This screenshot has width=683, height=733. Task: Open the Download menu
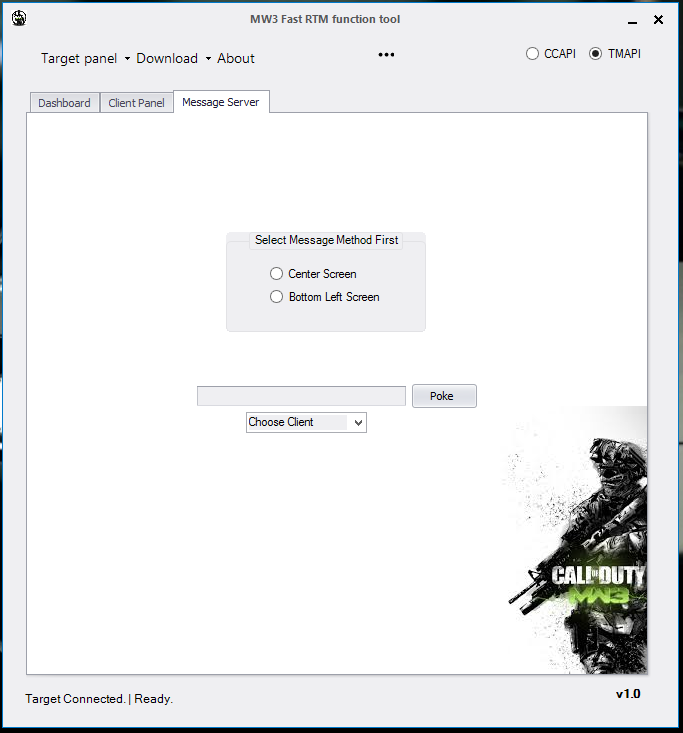(167, 58)
